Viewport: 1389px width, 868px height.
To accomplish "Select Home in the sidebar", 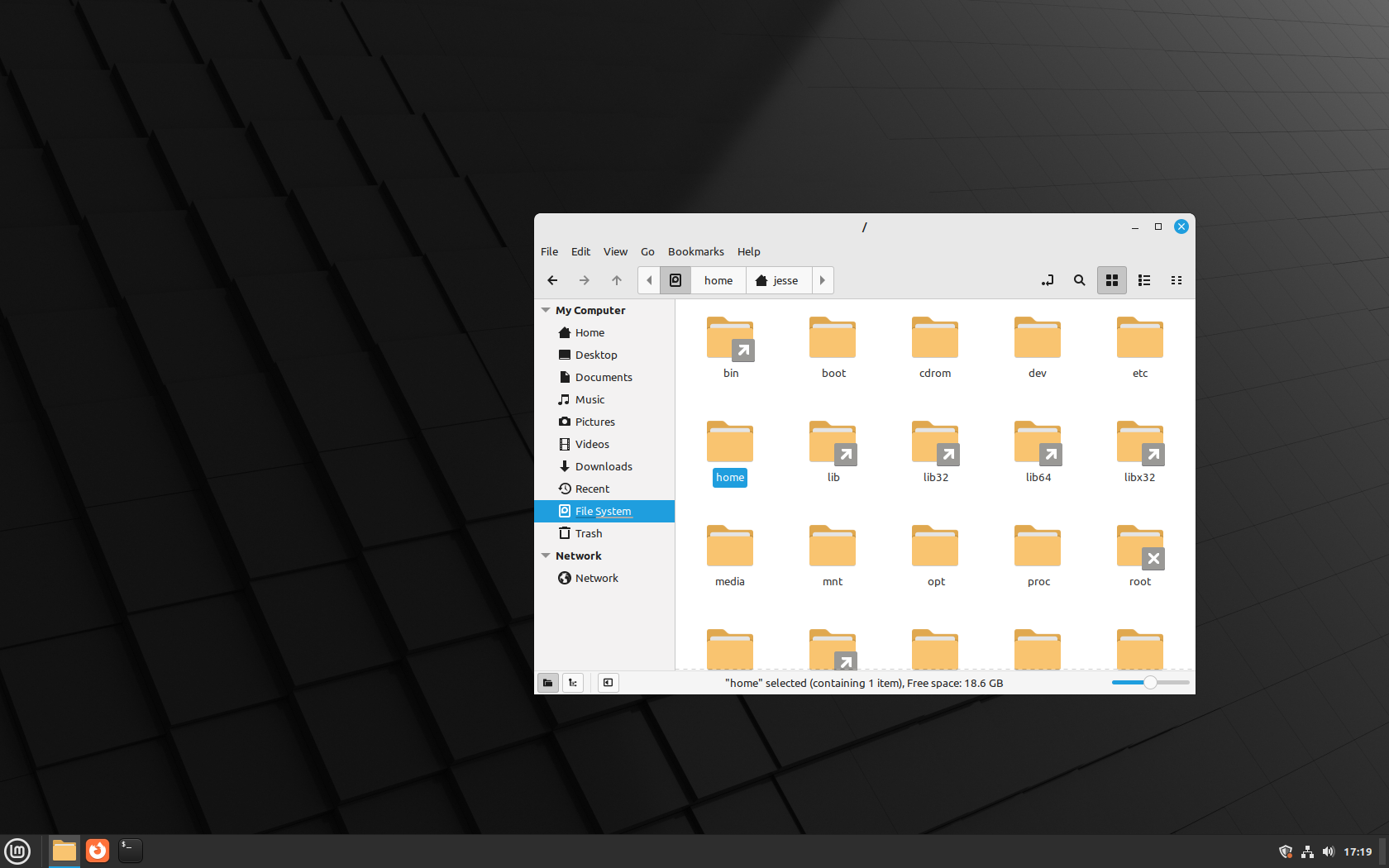I will (x=604, y=332).
